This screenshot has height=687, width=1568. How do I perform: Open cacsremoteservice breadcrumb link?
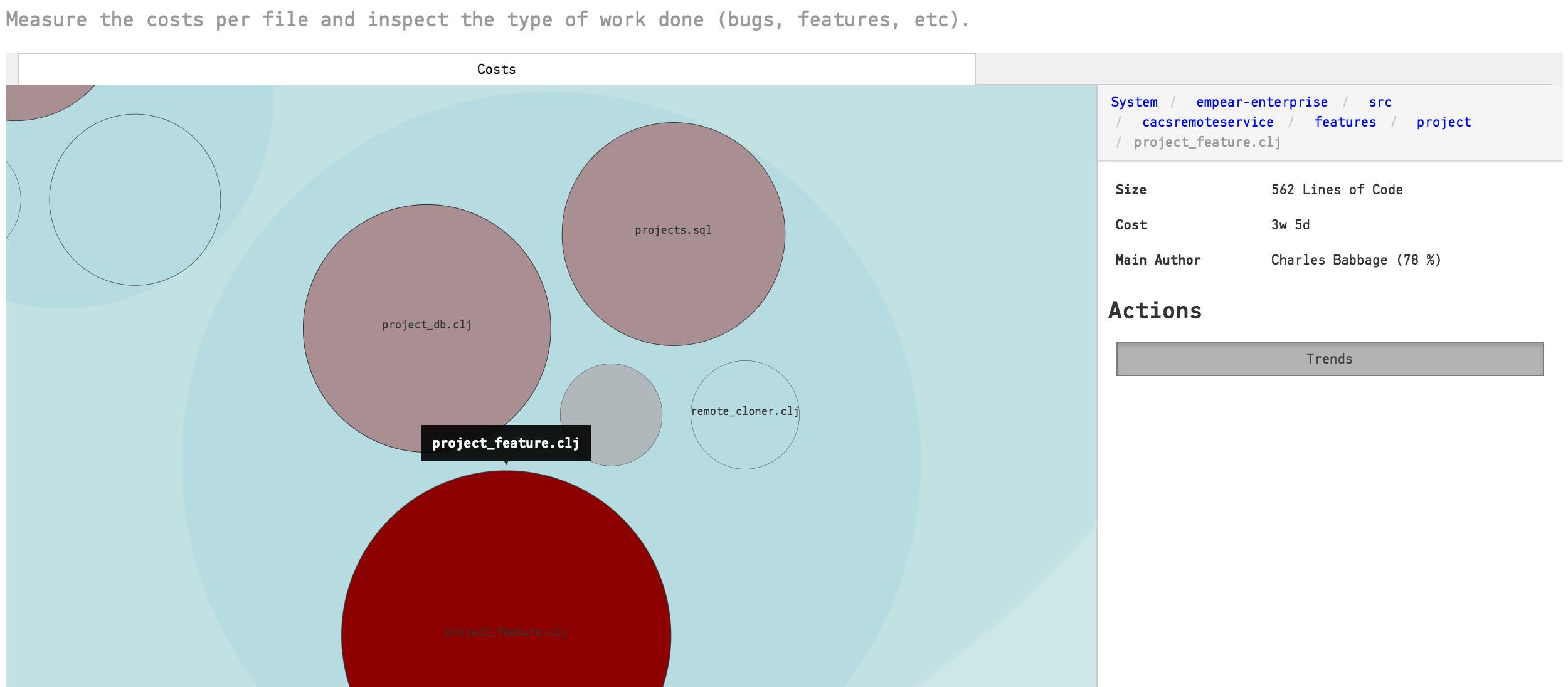[x=1207, y=122]
